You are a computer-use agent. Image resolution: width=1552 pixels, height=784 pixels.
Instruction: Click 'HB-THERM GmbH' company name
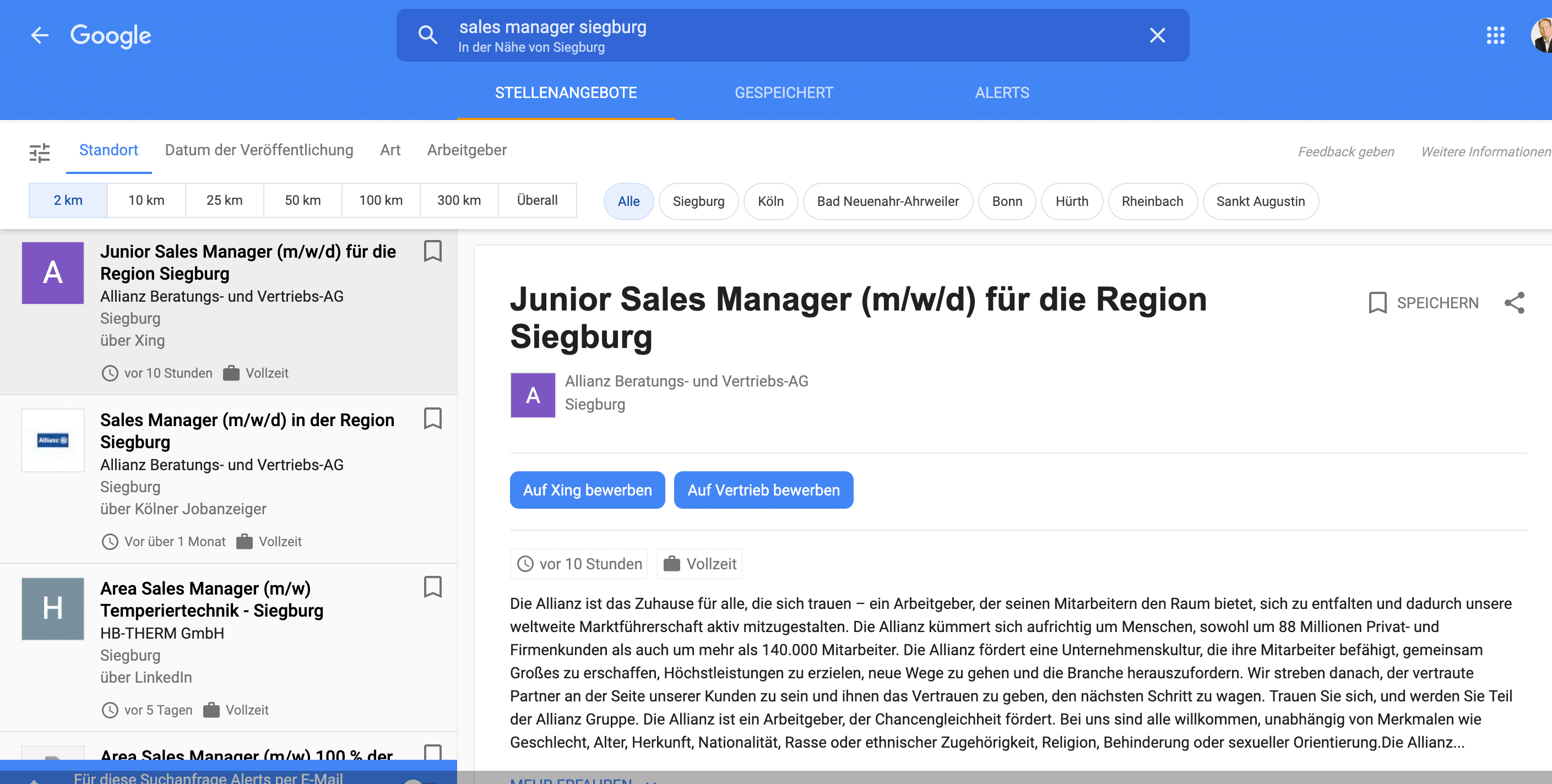point(162,633)
